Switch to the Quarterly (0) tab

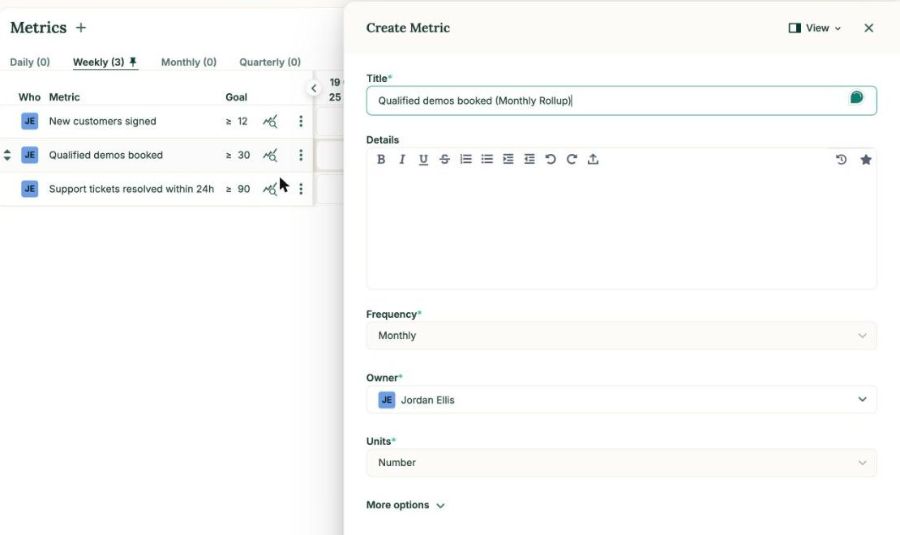270,62
